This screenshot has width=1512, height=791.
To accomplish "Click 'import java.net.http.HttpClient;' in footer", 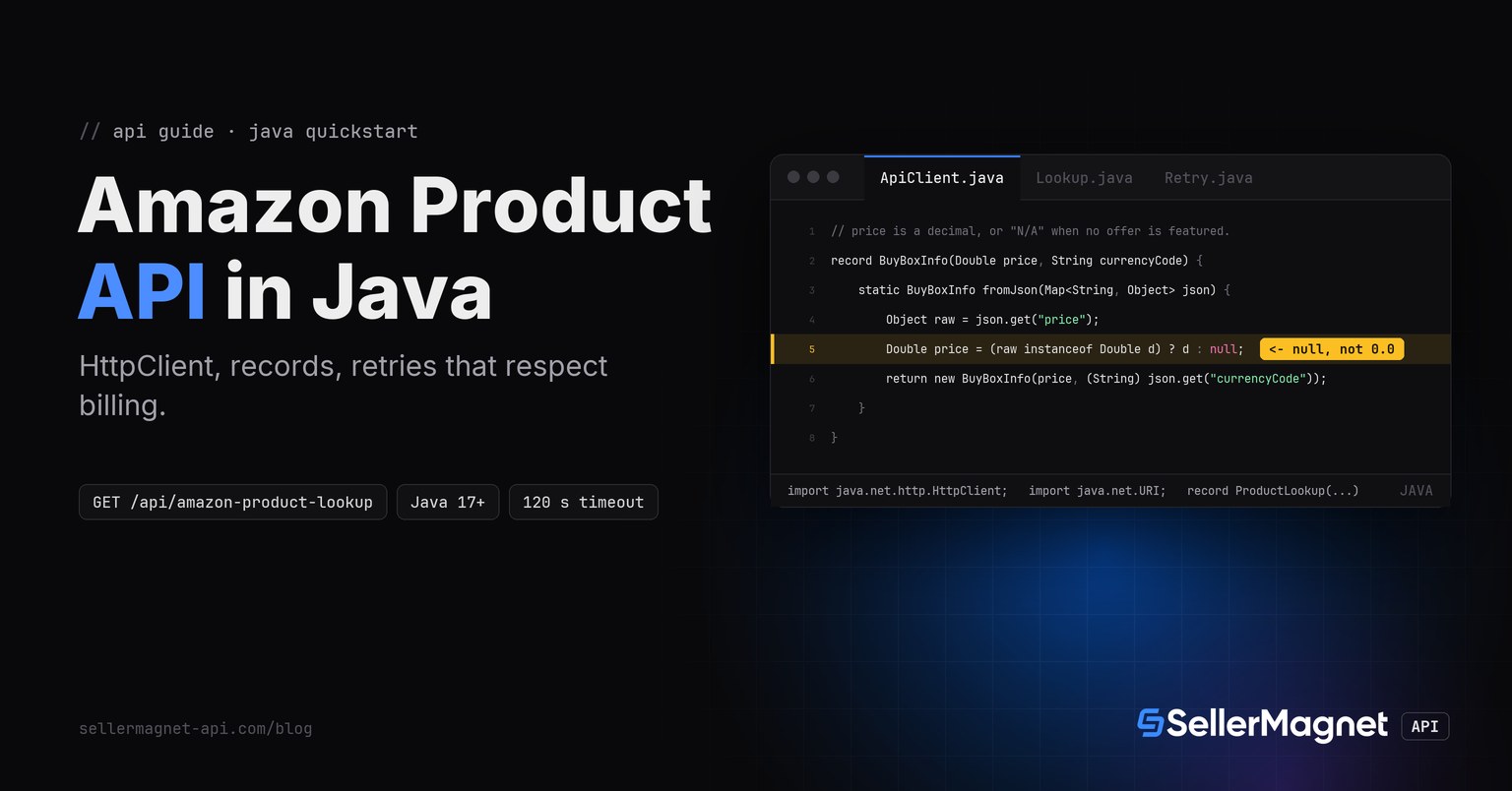I will tap(898, 490).
